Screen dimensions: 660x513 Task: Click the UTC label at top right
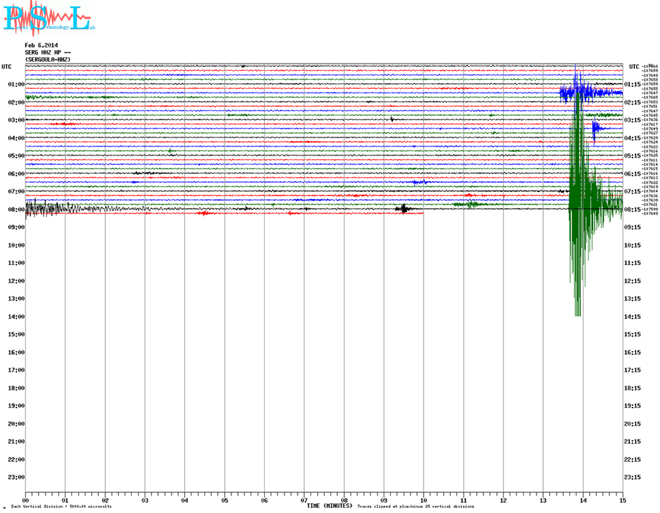click(x=634, y=66)
